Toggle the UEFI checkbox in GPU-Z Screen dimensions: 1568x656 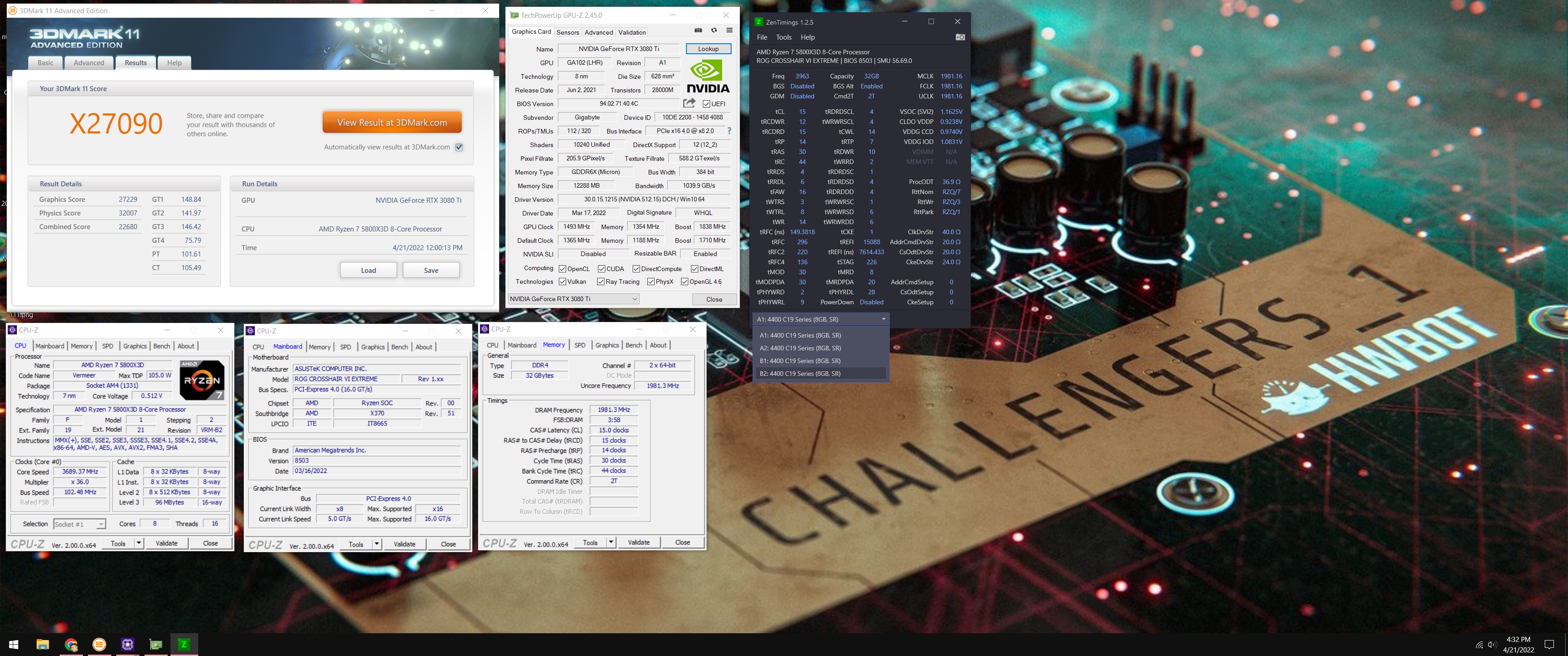click(x=706, y=104)
